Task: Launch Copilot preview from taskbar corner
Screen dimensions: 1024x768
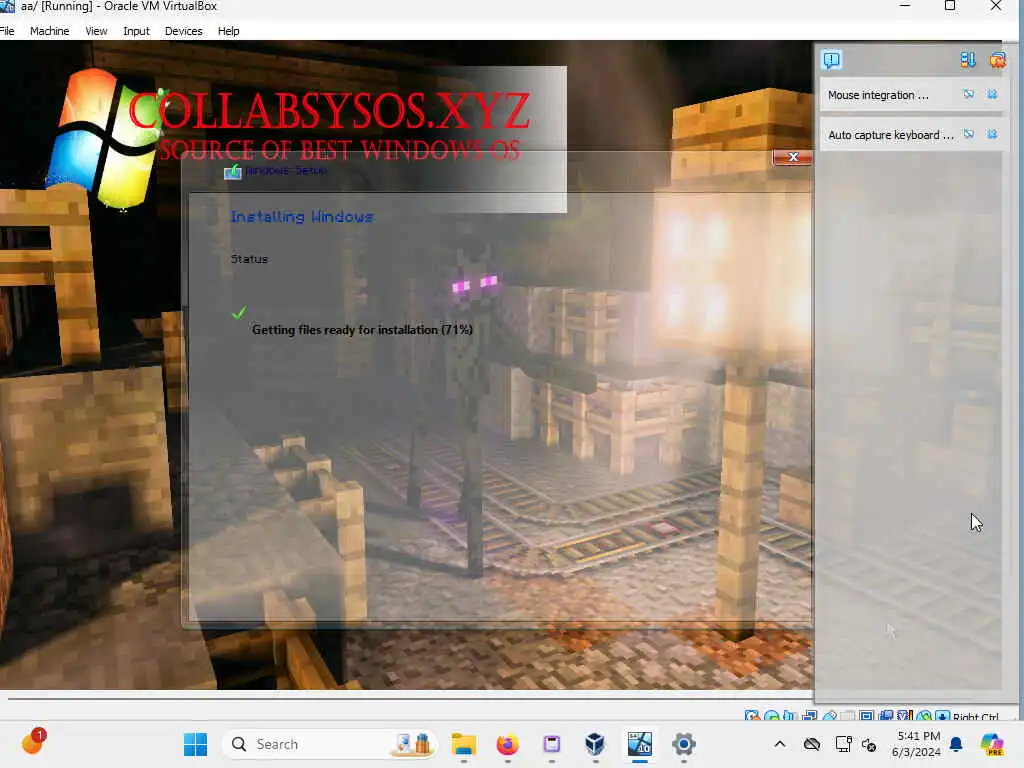Action: pos(993,744)
